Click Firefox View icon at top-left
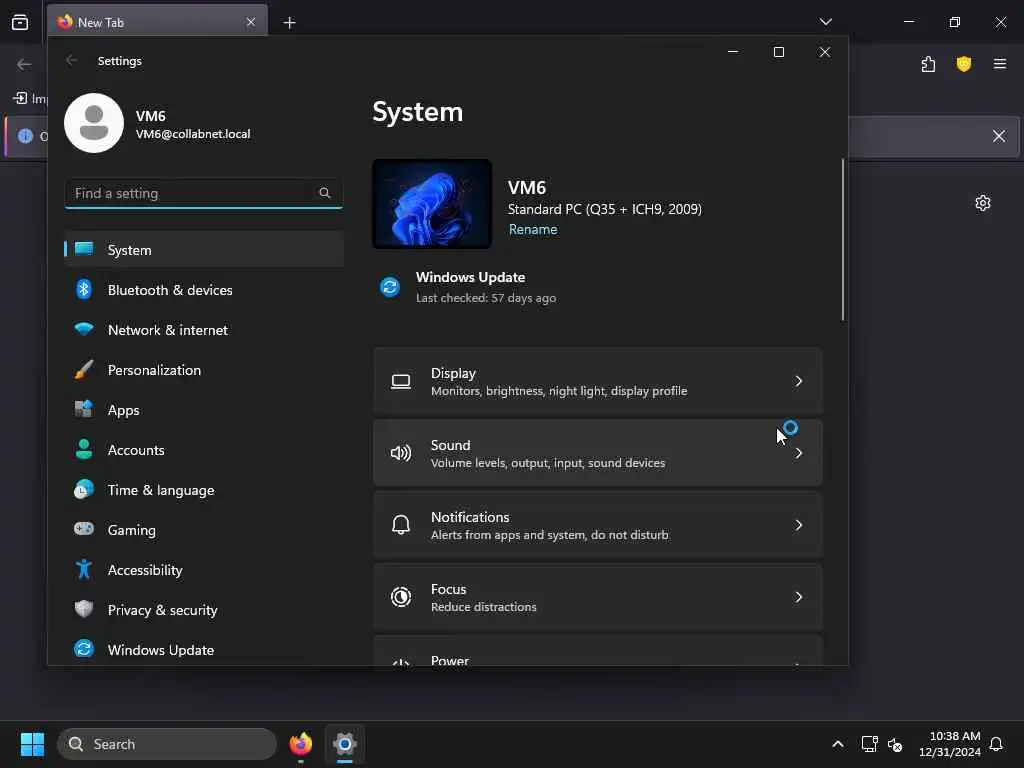Image resolution: width=1024 pixels, height=768 pixels. (20, 22)
